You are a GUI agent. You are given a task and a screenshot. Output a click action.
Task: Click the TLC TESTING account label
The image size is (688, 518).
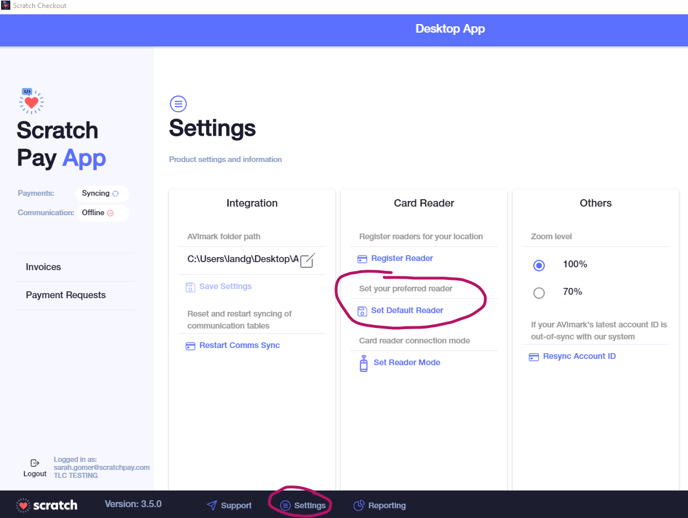[x=76, y=475]
